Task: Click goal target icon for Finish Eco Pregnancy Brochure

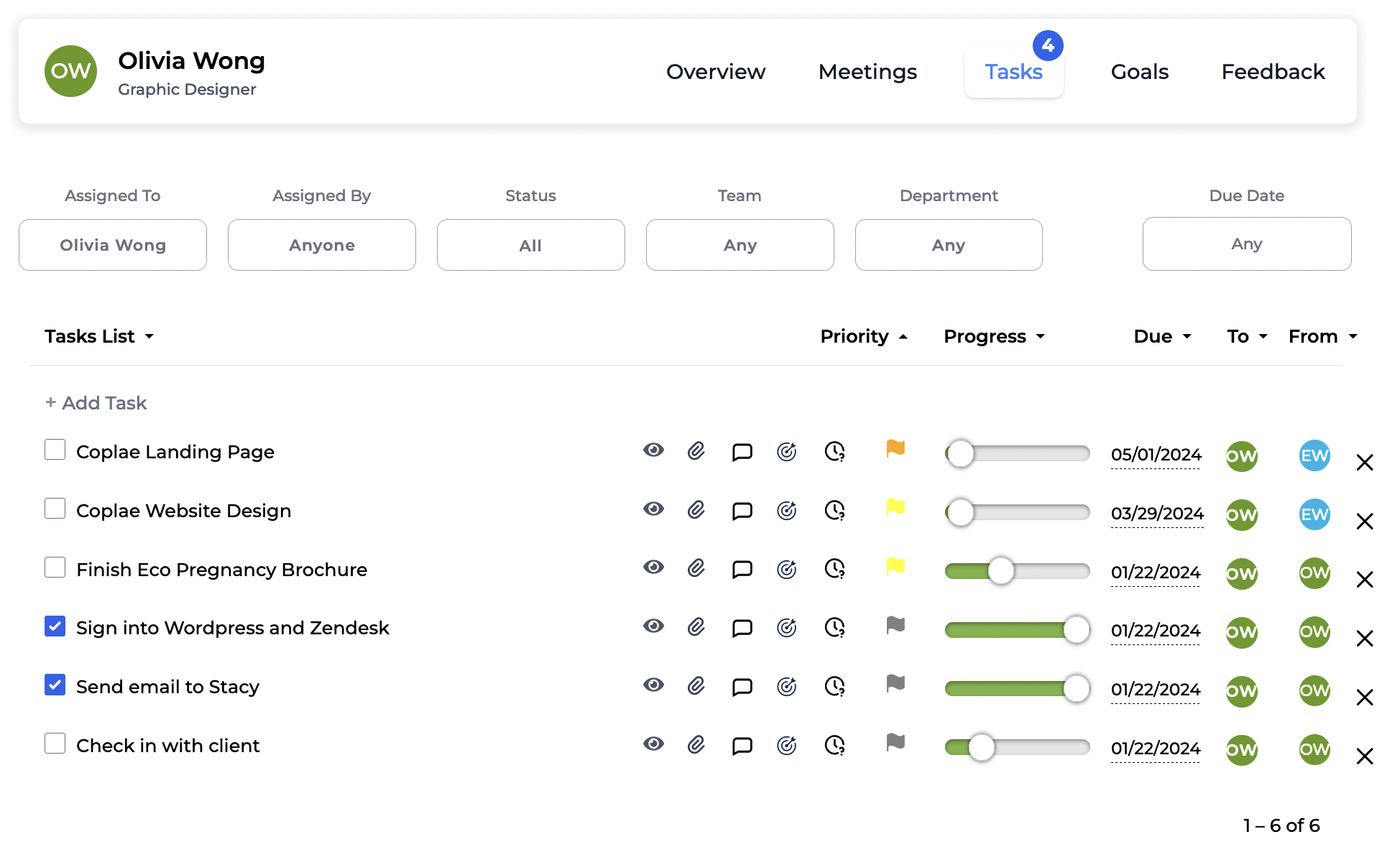Action: click(787, 570)
